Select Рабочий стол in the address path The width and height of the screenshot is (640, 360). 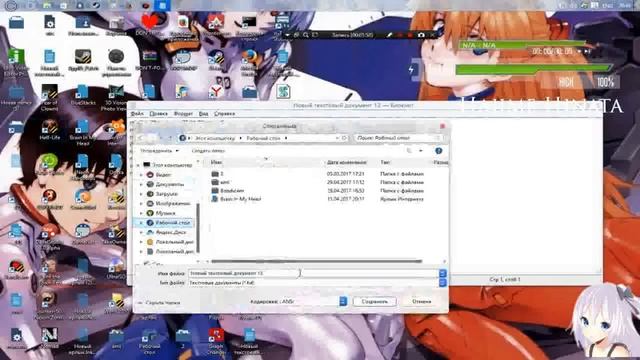[x=263, y=138]
